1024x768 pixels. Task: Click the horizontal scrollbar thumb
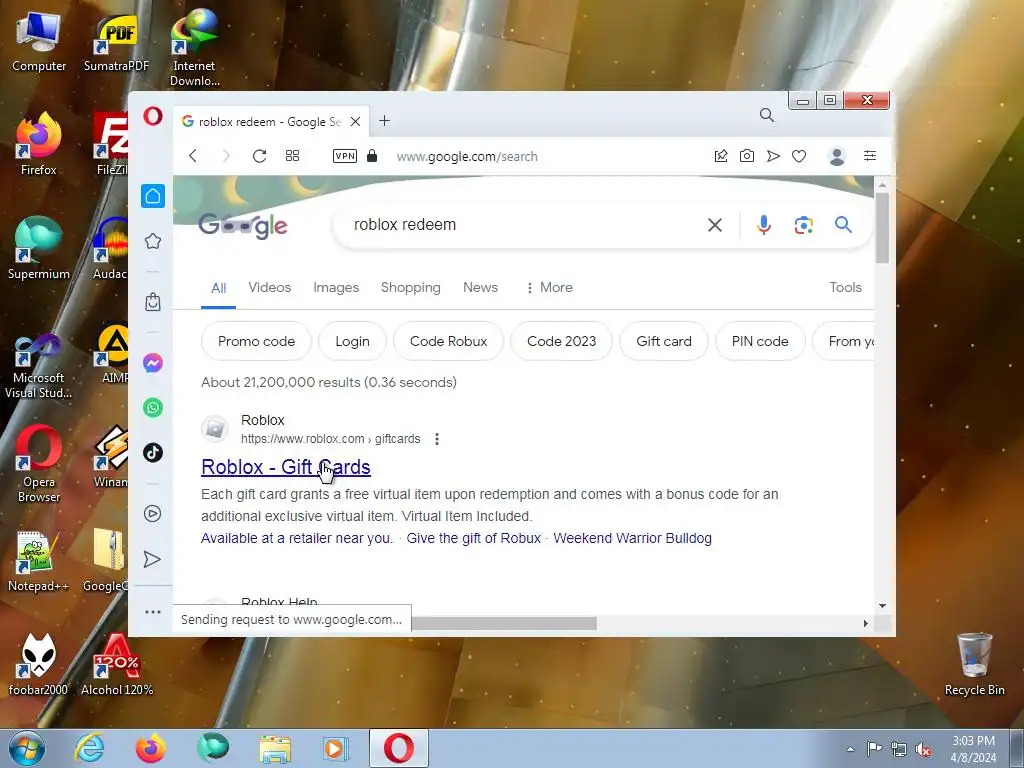click(504, 624)
